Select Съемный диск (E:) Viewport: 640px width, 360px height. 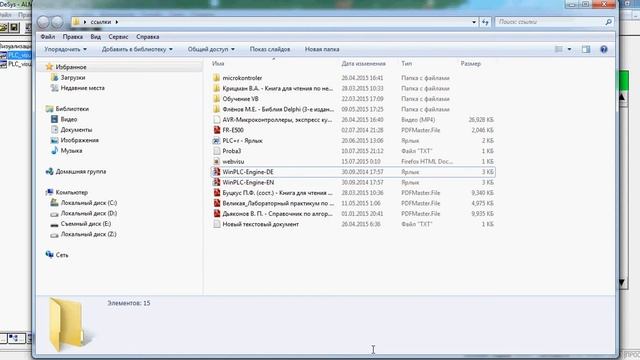86,224
